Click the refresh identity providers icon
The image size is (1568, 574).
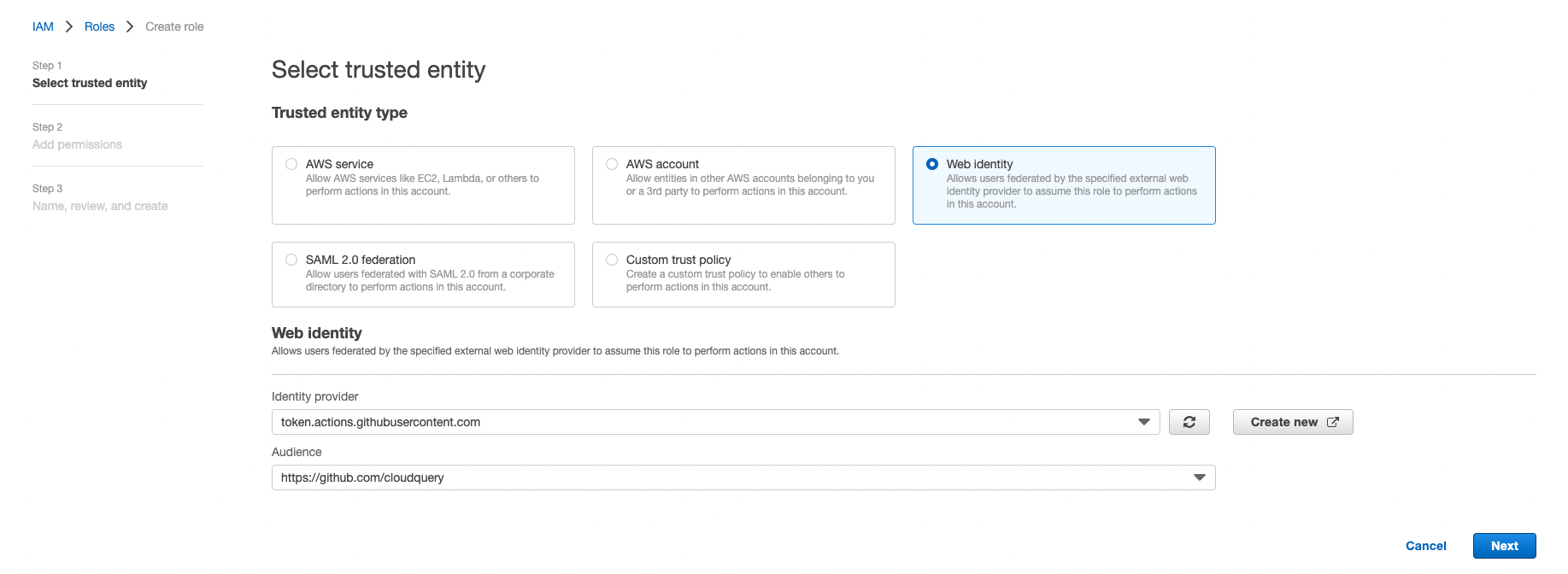(x=1189, y=421)
